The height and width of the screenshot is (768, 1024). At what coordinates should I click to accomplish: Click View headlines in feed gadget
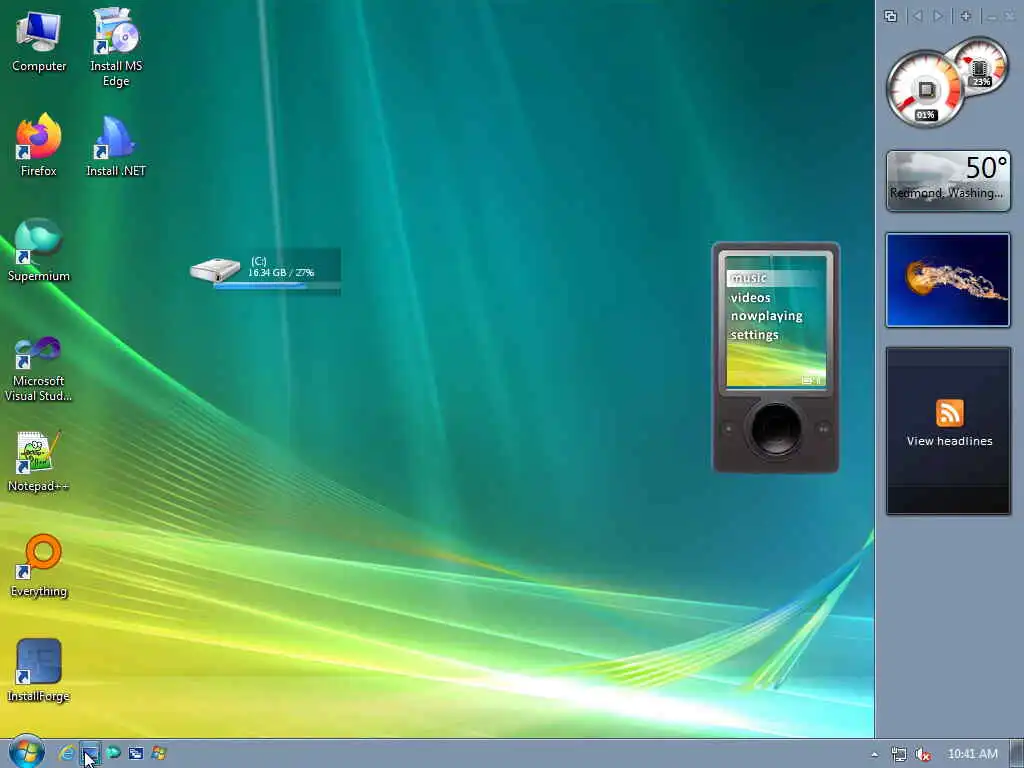pos(949,441)
